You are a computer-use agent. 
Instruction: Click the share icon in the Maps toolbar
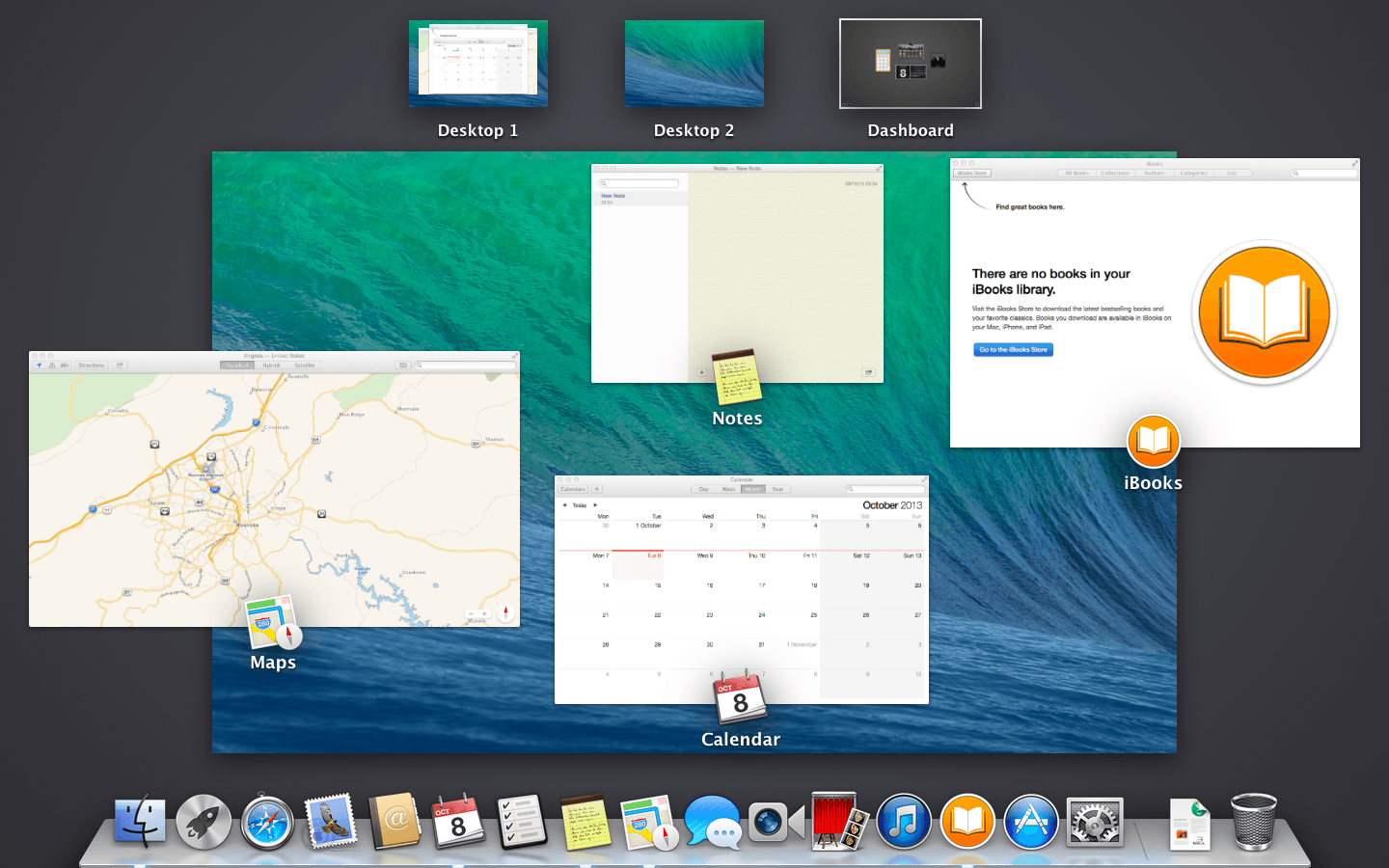[x=120, y=366]
